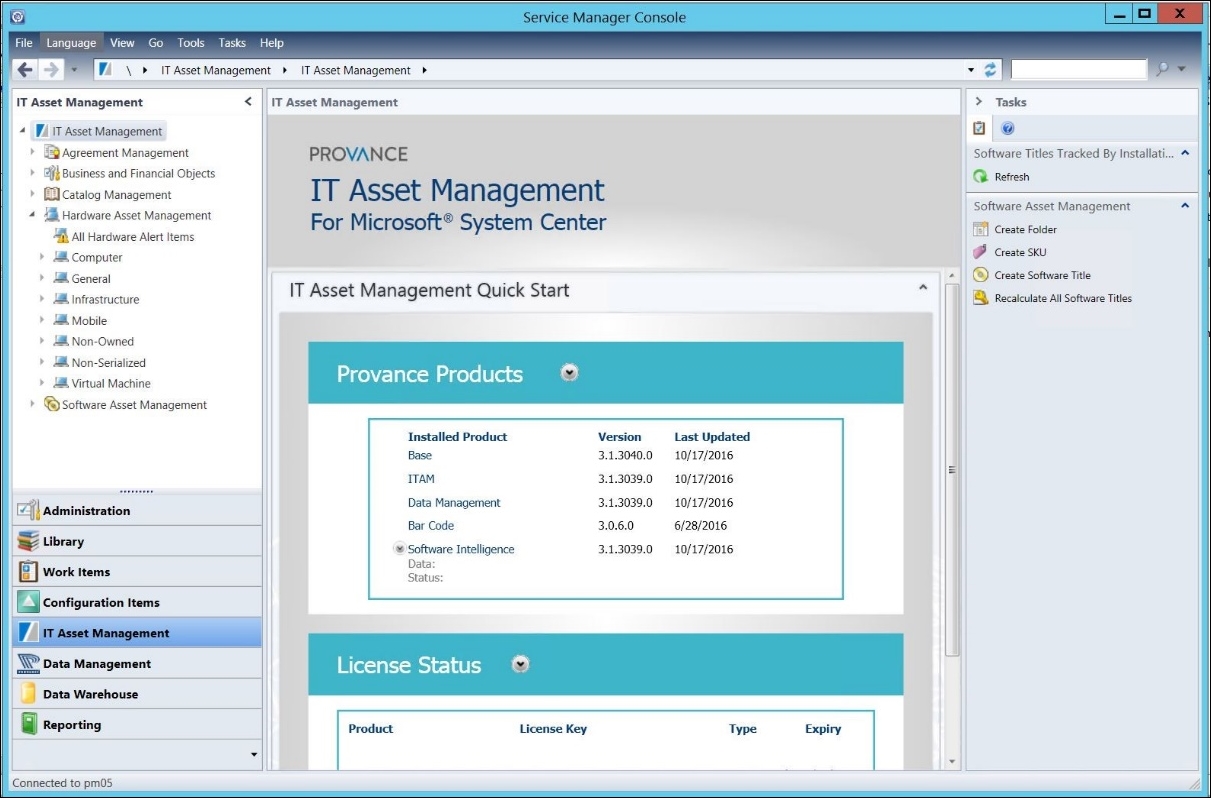This screenshot has width=1211, height=798.
Task: Click the Recalculate All Software Titles icon
Action: tap(981, 298)
